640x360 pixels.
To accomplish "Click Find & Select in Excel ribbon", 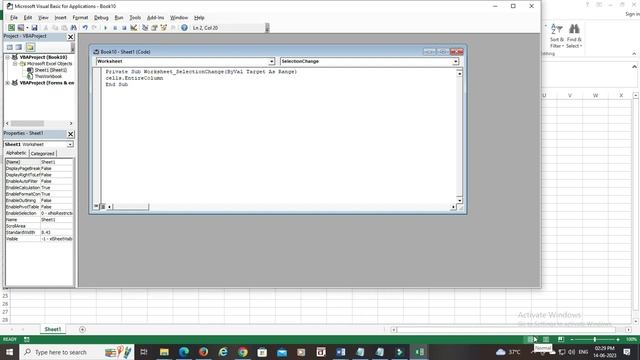I will pyautogui.click(x=574, y=36).
